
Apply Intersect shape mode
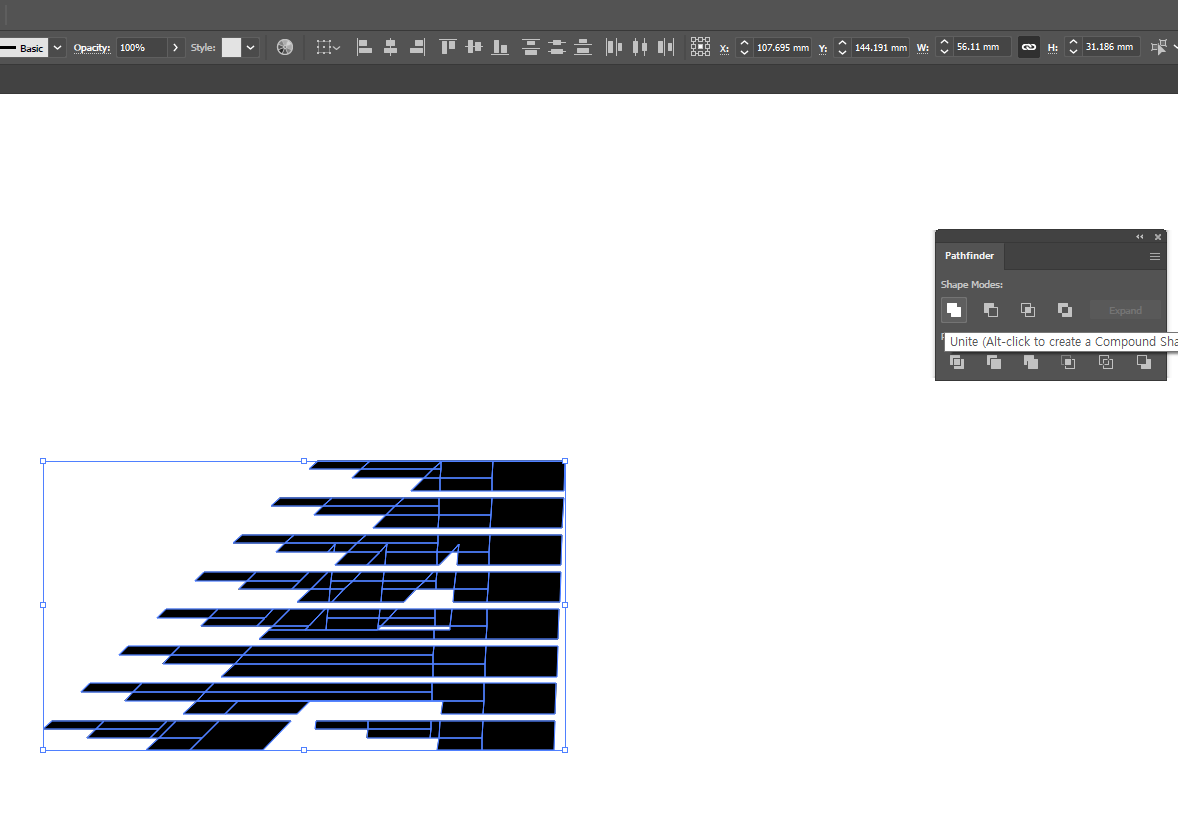point(1028,310)
